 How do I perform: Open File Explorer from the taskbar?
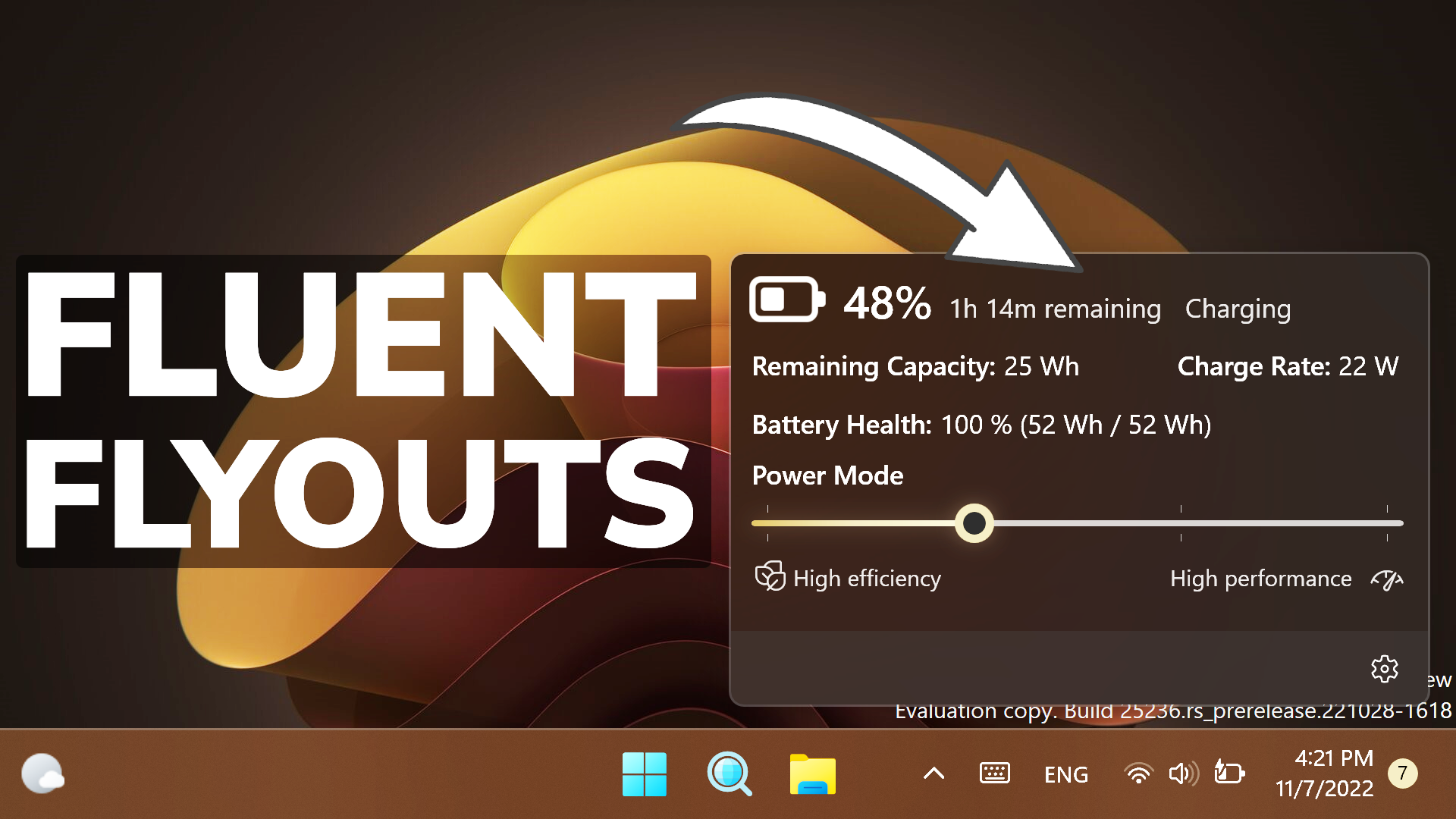[813, 773]
